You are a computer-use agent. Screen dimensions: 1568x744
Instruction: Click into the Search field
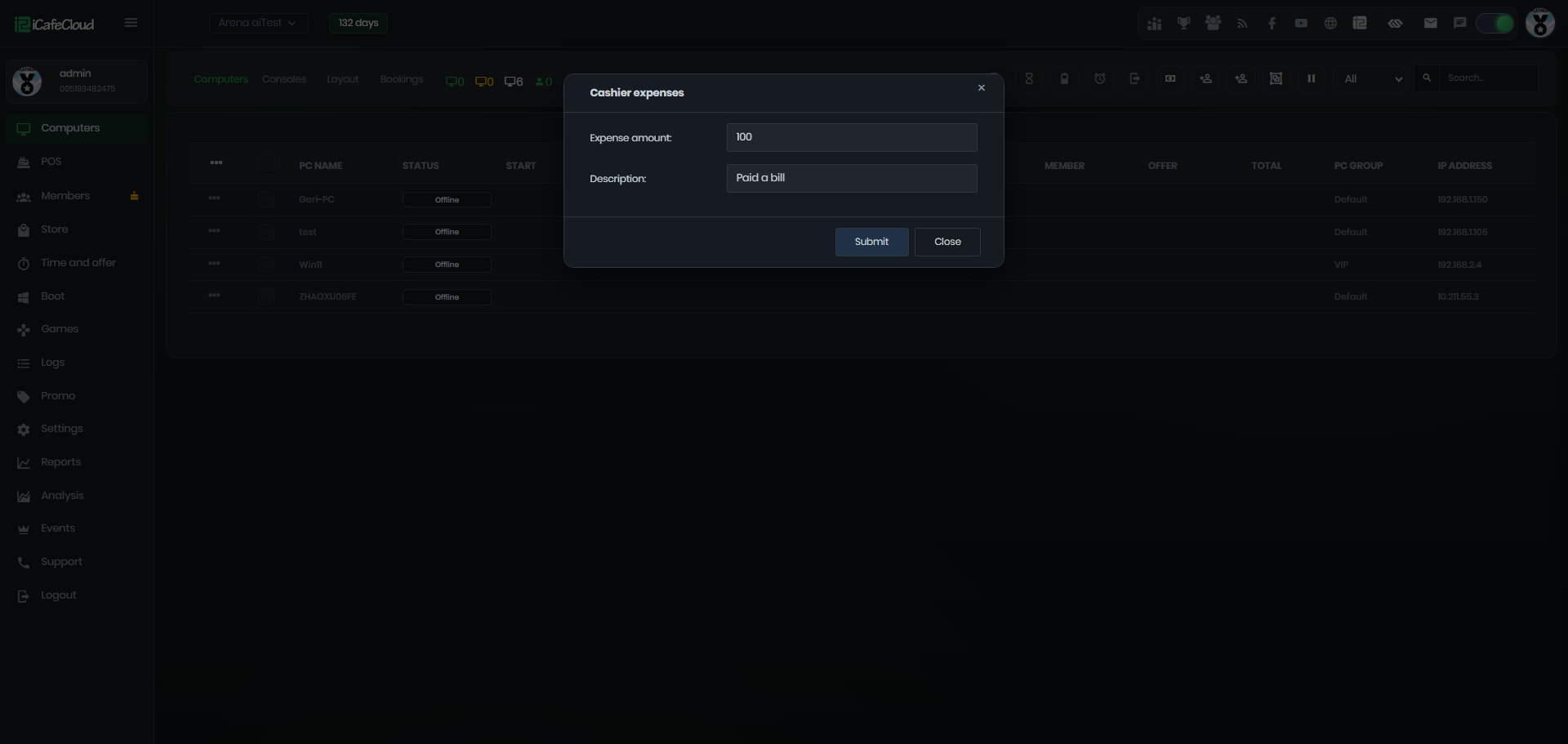[x=1489, y=78]
